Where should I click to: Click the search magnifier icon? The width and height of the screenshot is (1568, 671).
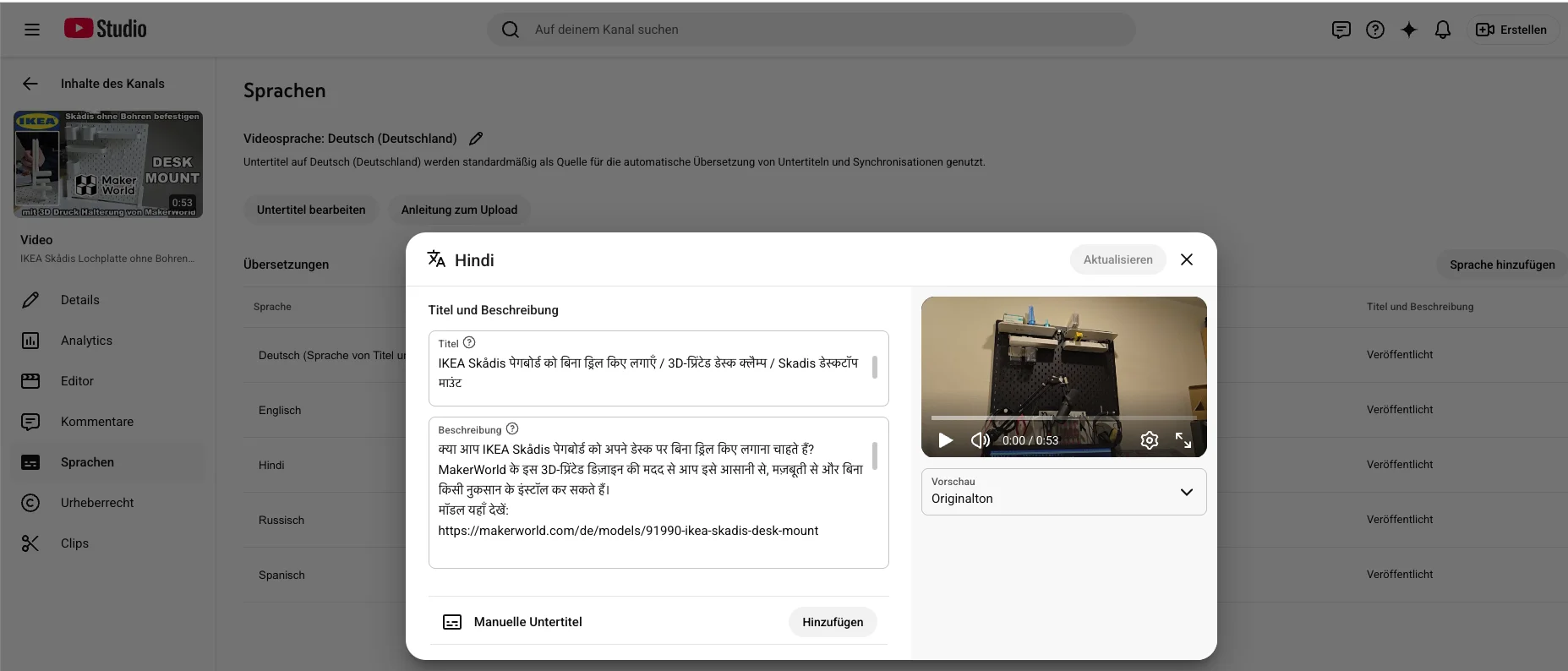[511, 30]
